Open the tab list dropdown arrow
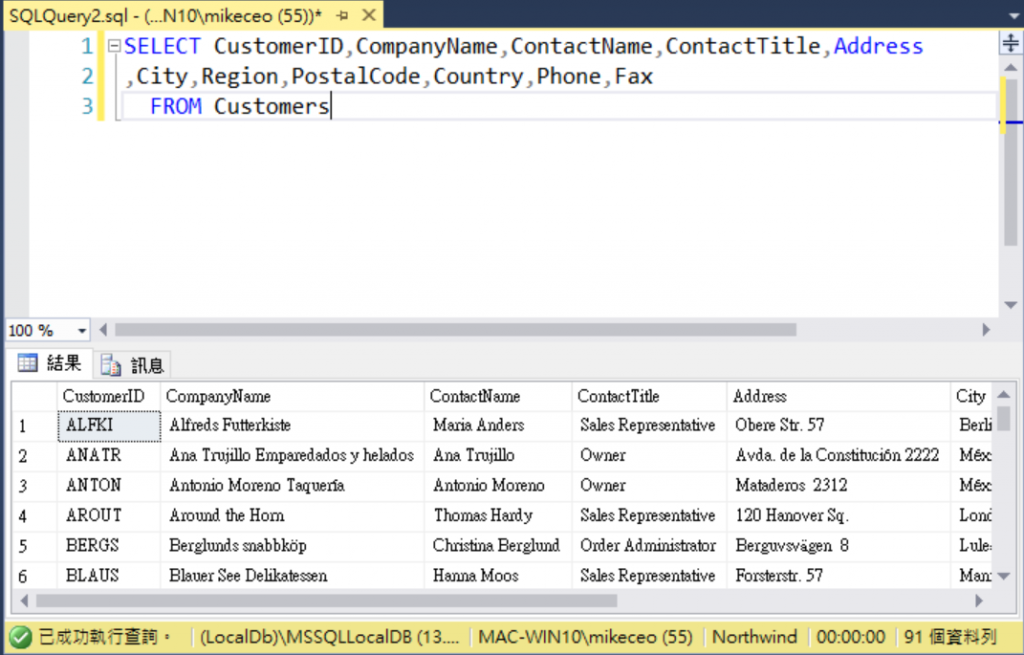 pyautogui.click(x=1014, y=15)
